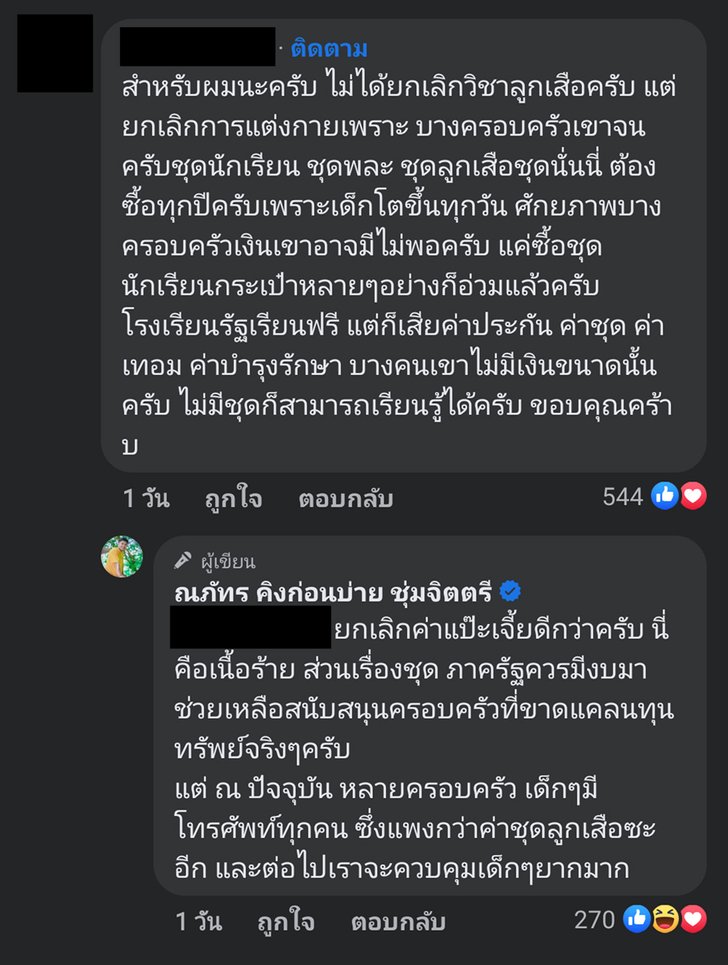Image resolution: width=728 pixels, height=965 pixels.
Task: Click the 1 วัน timestamp under the top comment
Action: click(x=146, y=498)
